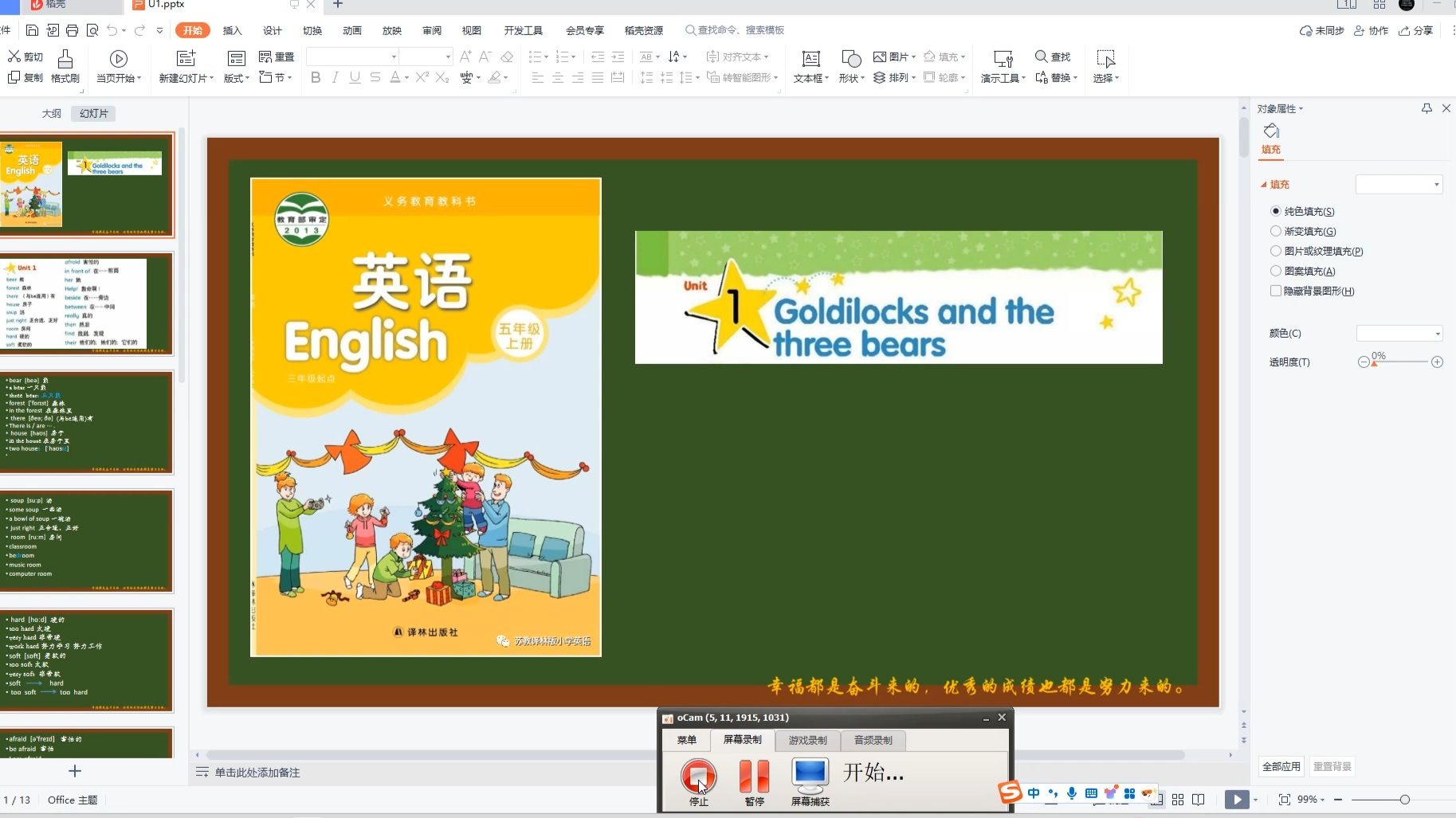The height and width of the screenshot is (818, 1456).
Task: Click the Increase Font Size icon
Action: 465,56
